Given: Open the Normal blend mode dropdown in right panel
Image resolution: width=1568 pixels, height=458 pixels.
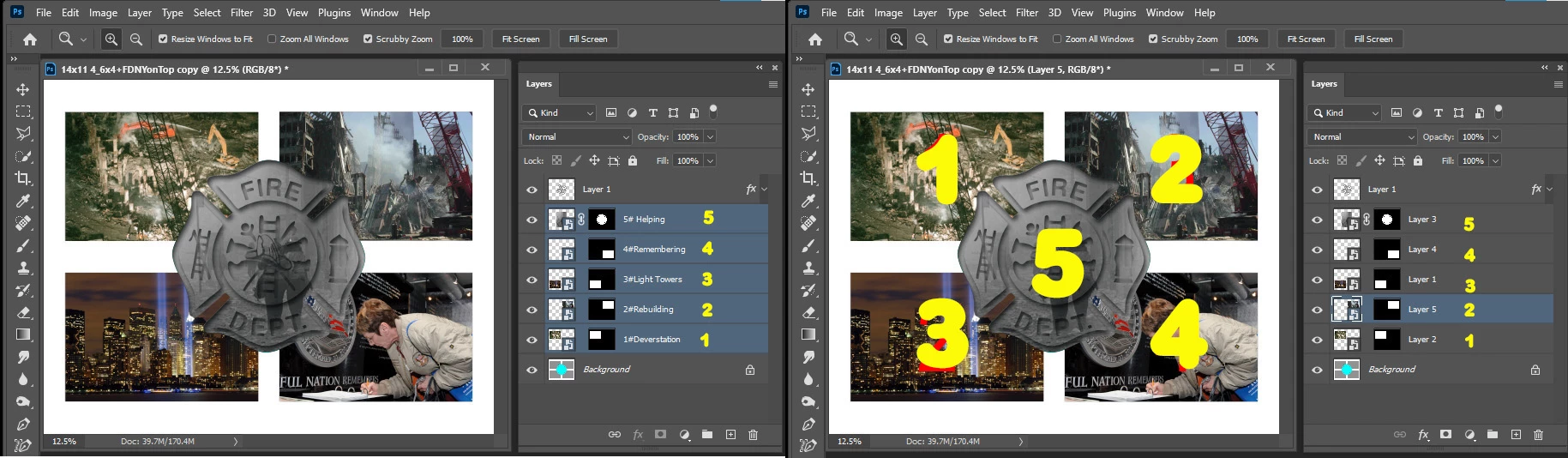Looking at the screenshot, I should 1362,136.
